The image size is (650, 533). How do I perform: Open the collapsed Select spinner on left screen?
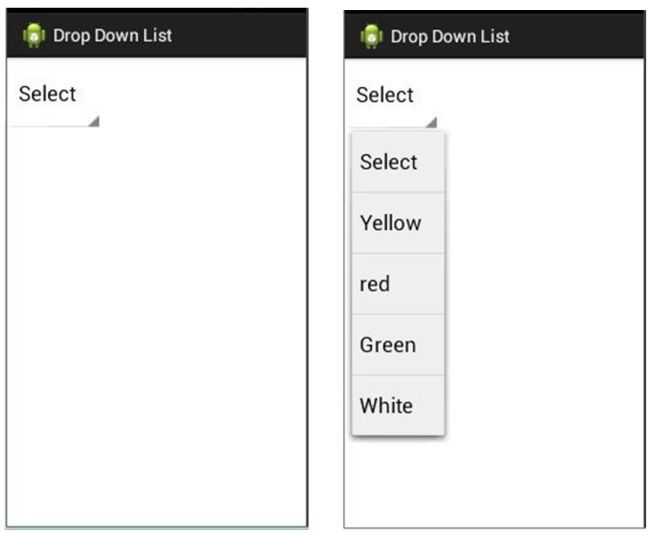[x=52, y=100]
